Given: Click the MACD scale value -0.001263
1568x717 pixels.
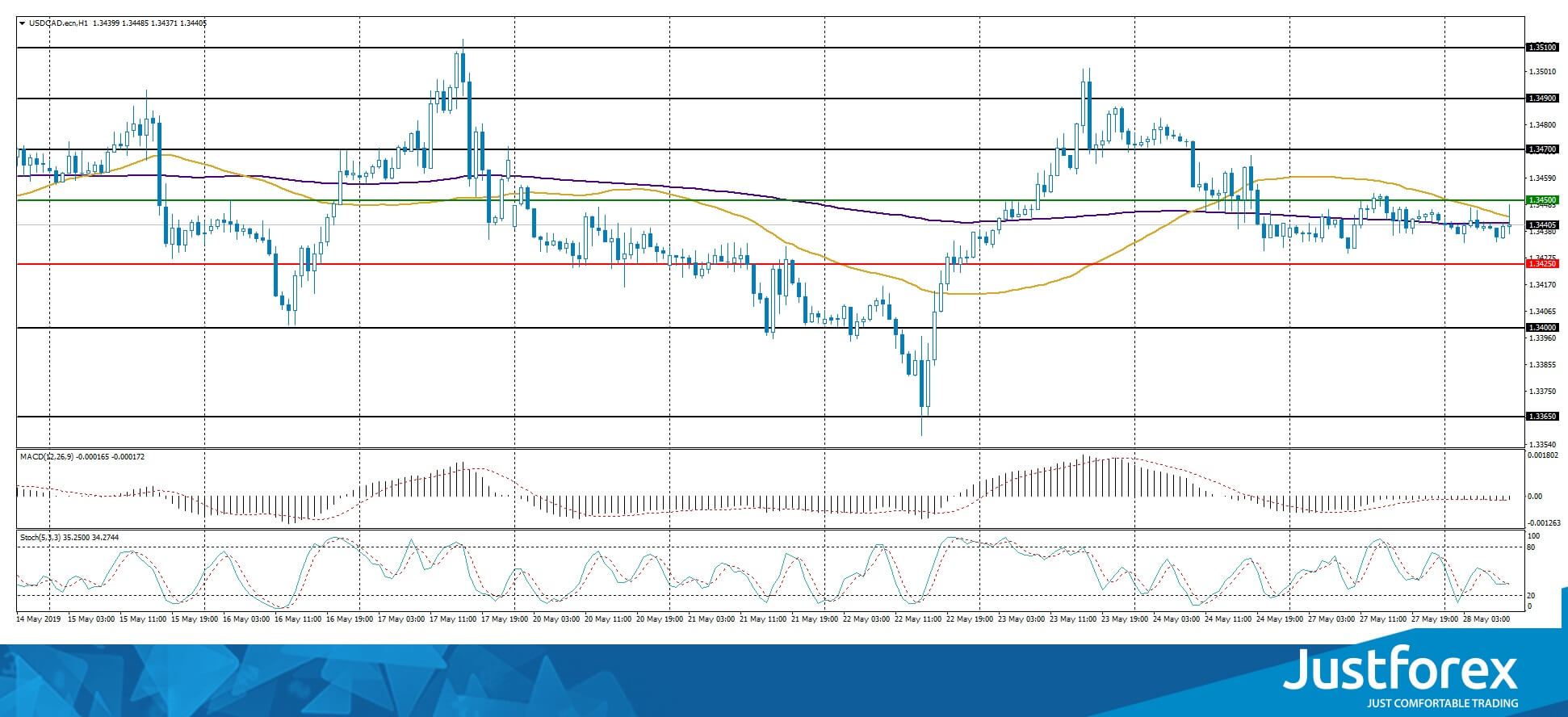Looking at the screenshot, I should [x=1544, y=522].
